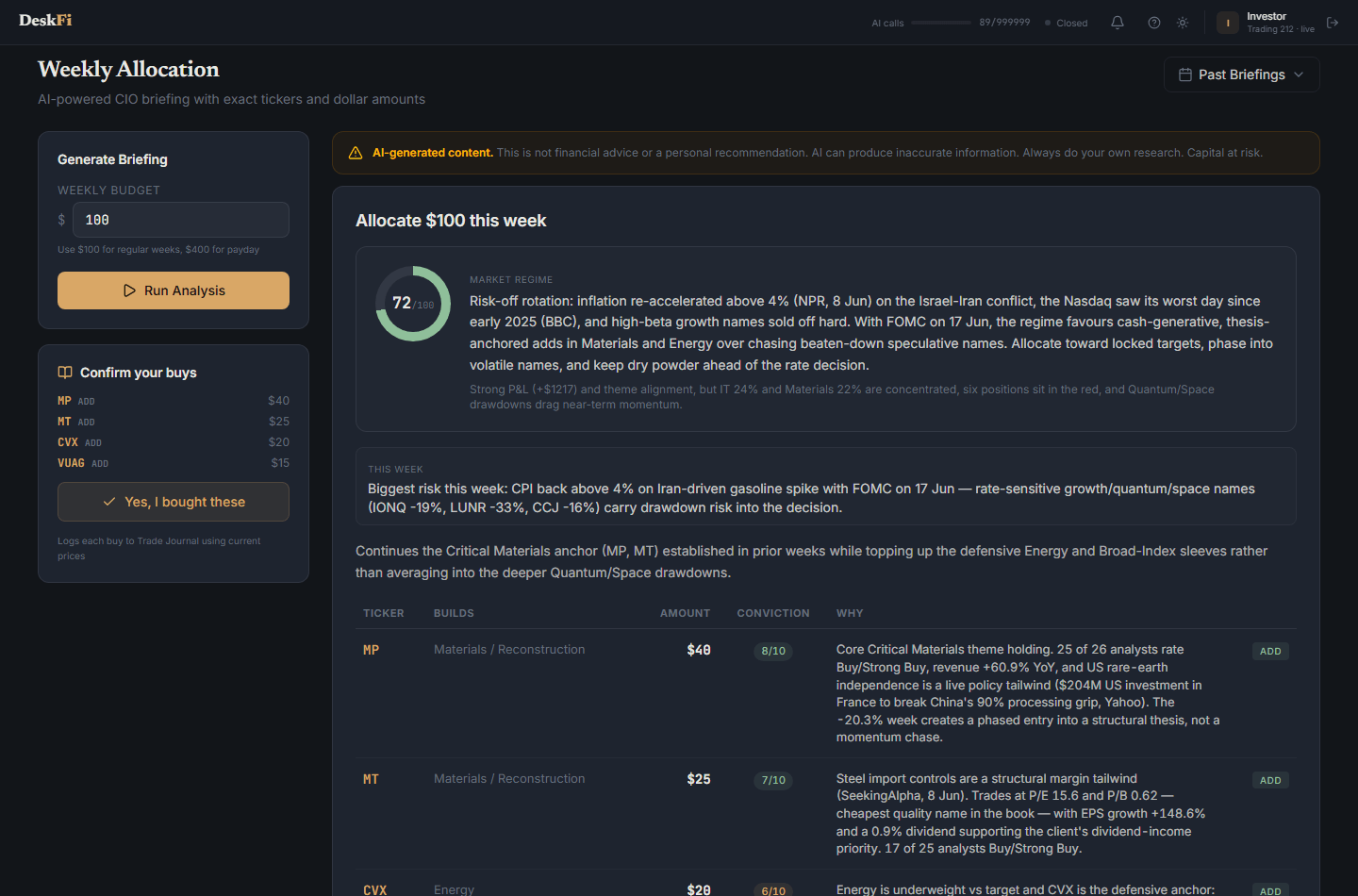
Task: Click the BUILDS column header
Action: pos(454,613)
